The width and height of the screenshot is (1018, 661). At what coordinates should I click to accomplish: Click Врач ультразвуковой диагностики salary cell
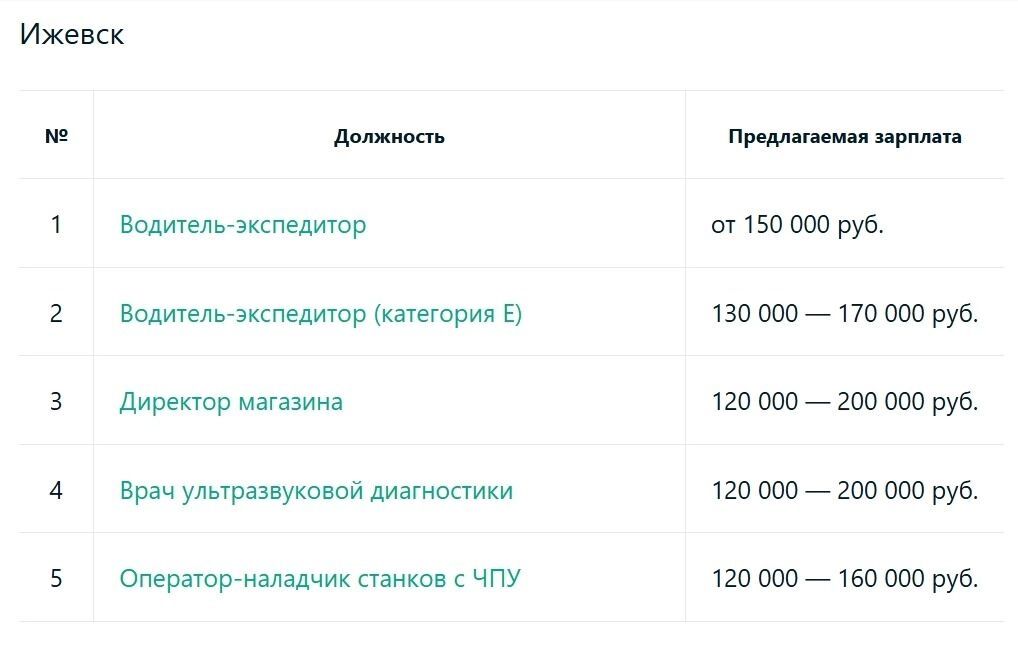pyautogui.click(x=845, y=490)
